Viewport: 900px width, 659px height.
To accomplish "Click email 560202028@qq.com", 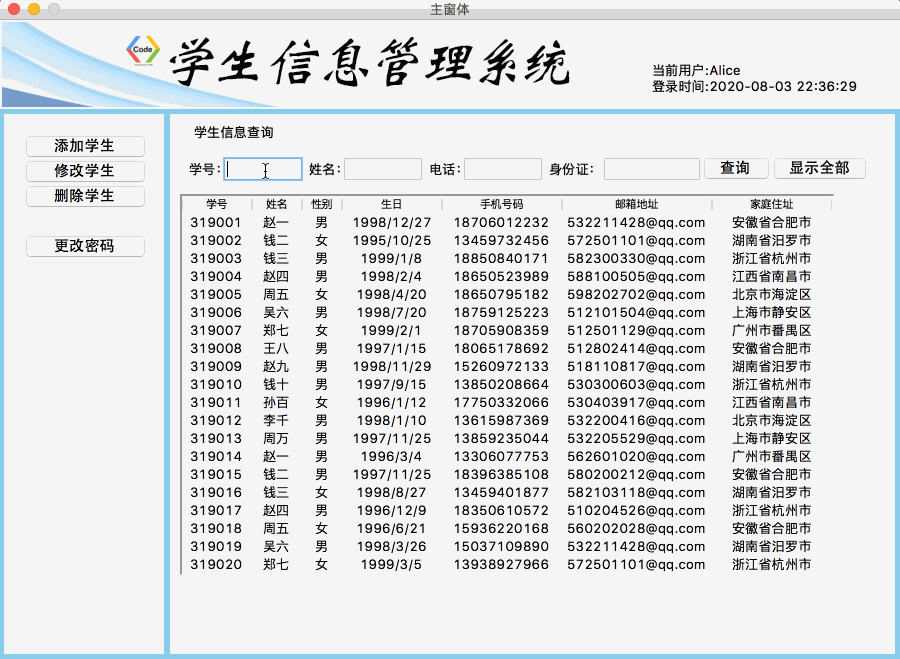I will pyautogui.click(x=637, y=529).
